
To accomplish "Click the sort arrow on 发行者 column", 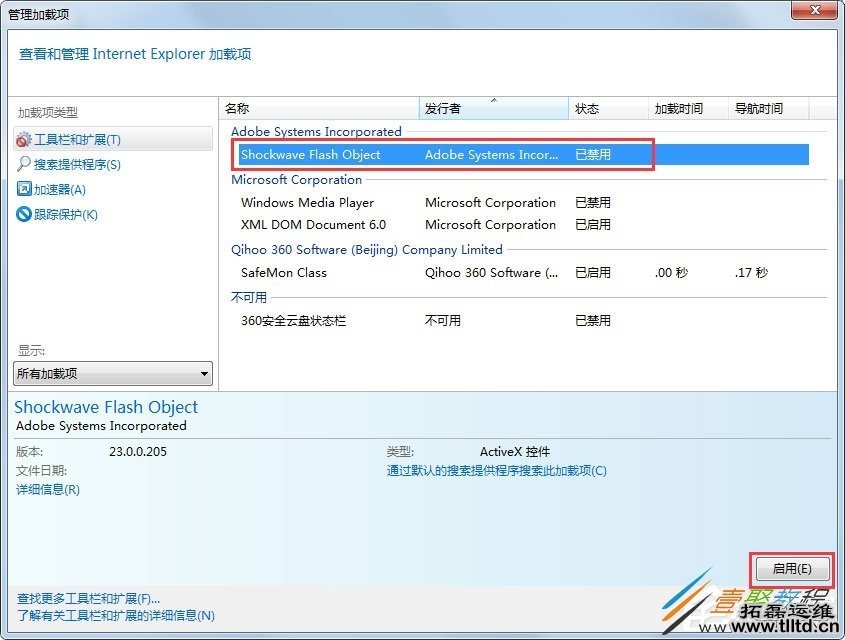I will (495, 100).
